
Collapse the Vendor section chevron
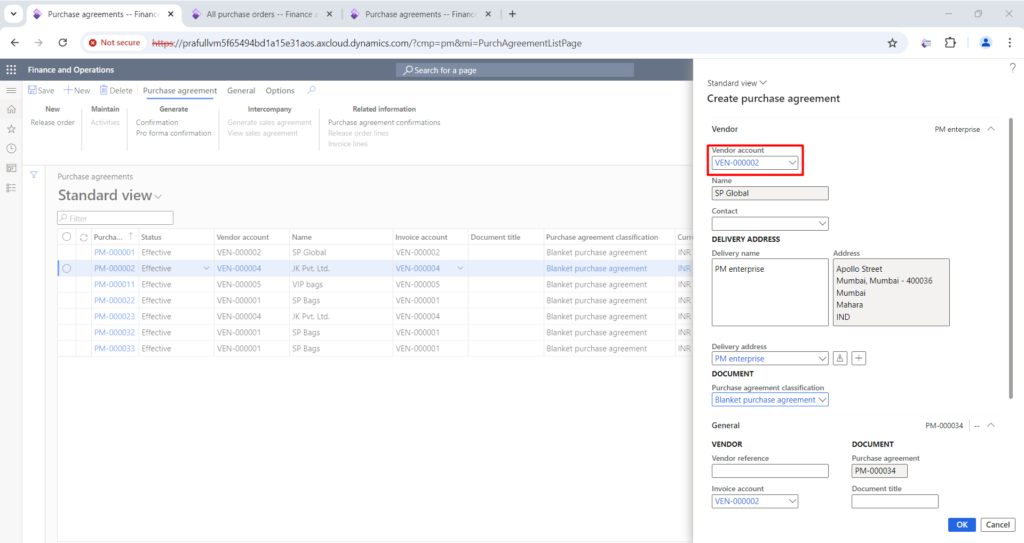pyautogui.click(x=991, y=129)
